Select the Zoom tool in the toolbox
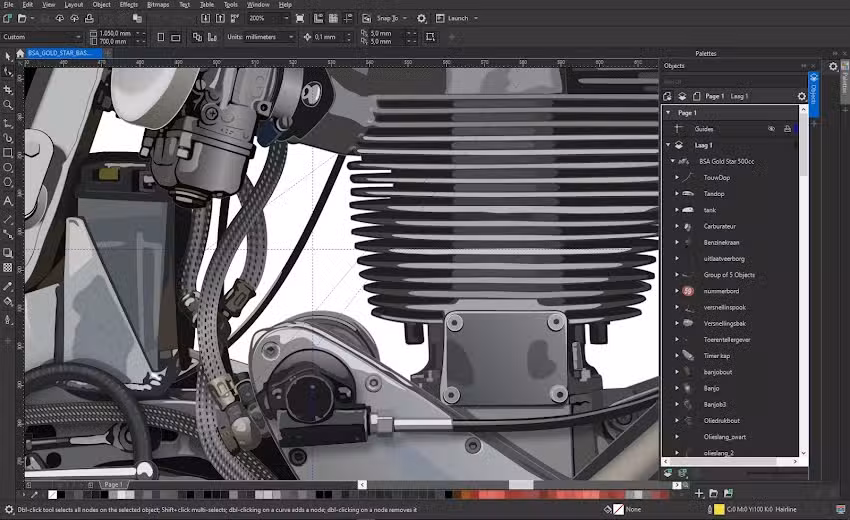The height and width of the screenshot is (520, 850). 8,104
